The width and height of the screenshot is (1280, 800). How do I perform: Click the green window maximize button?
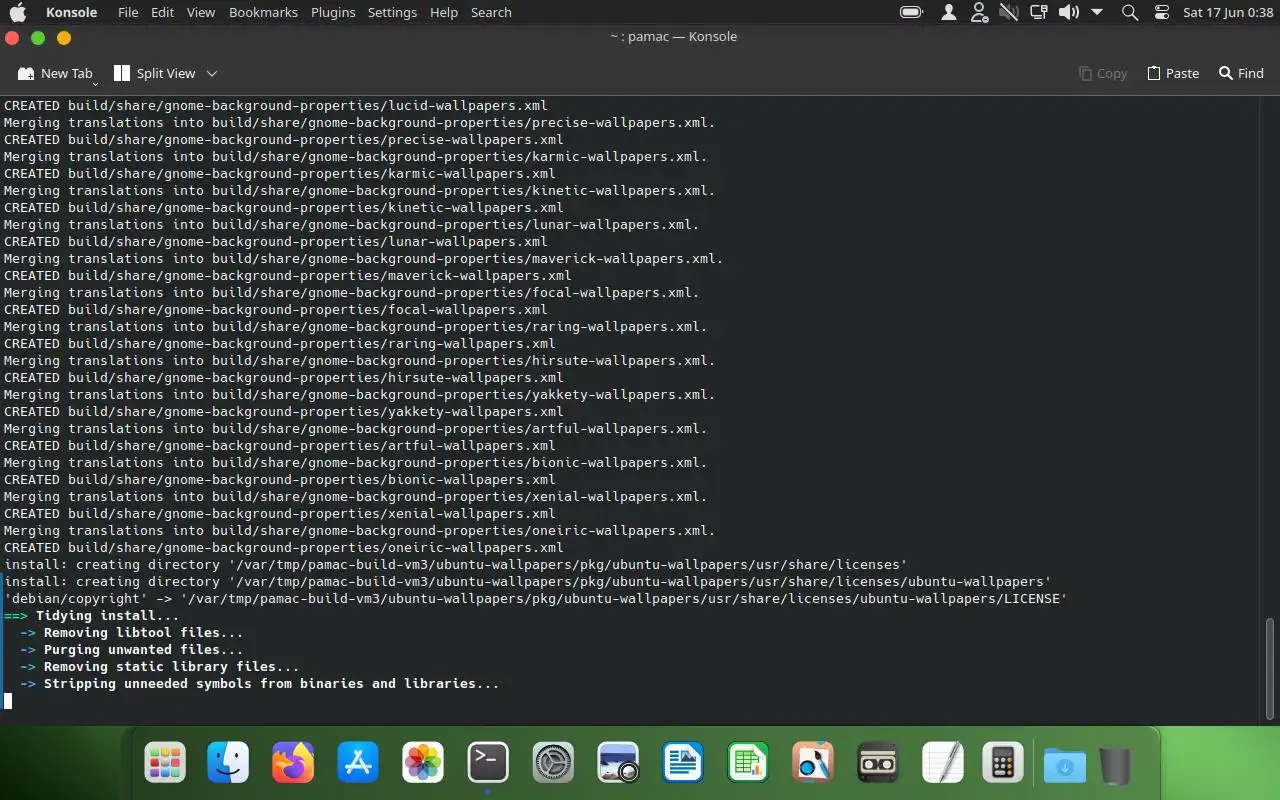38,37
